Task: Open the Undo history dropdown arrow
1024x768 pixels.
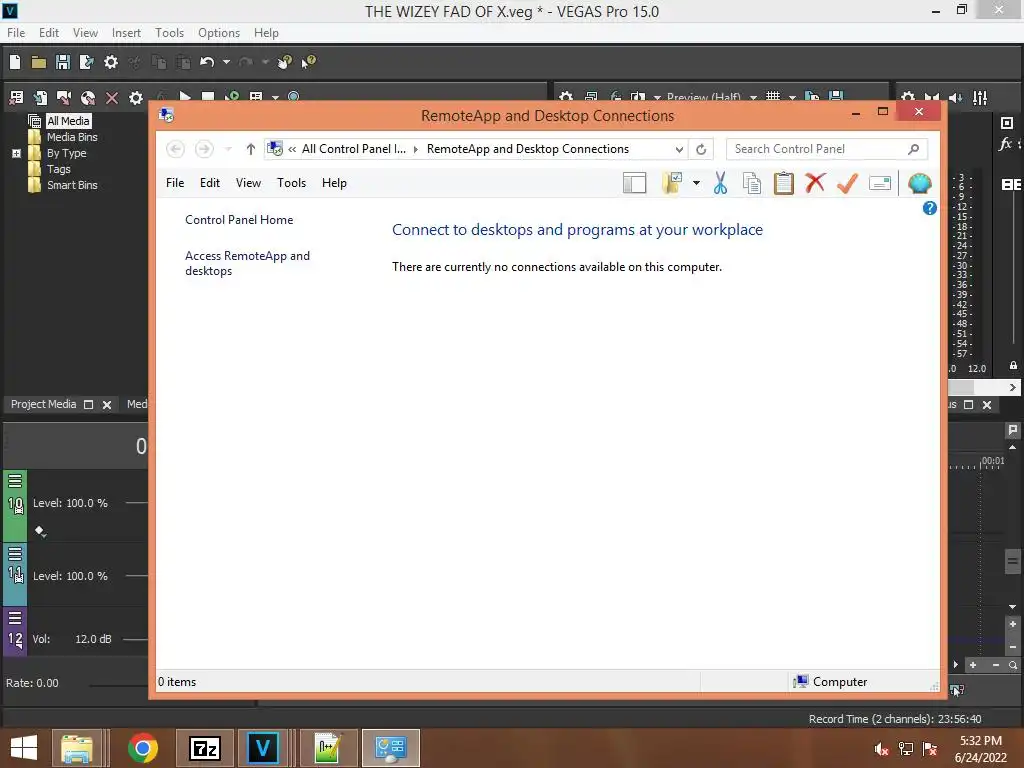Action: tap(226, 62)
